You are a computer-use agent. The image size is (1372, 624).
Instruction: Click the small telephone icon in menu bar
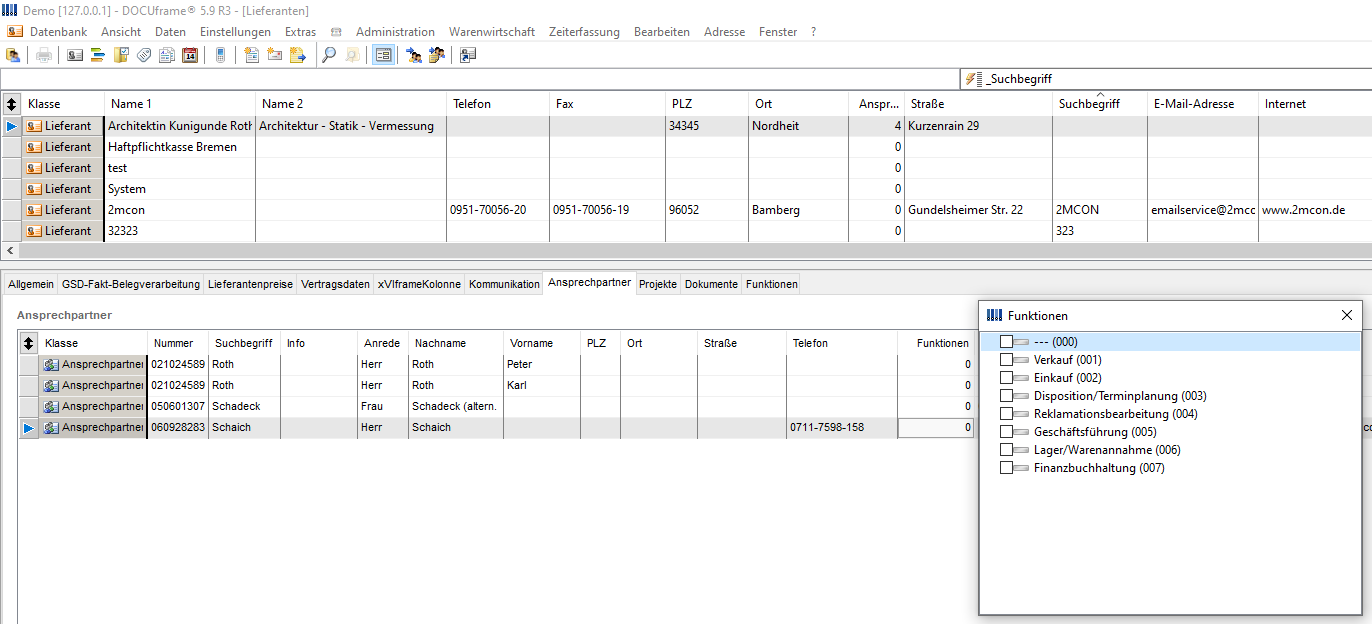[x=336, y=32]
